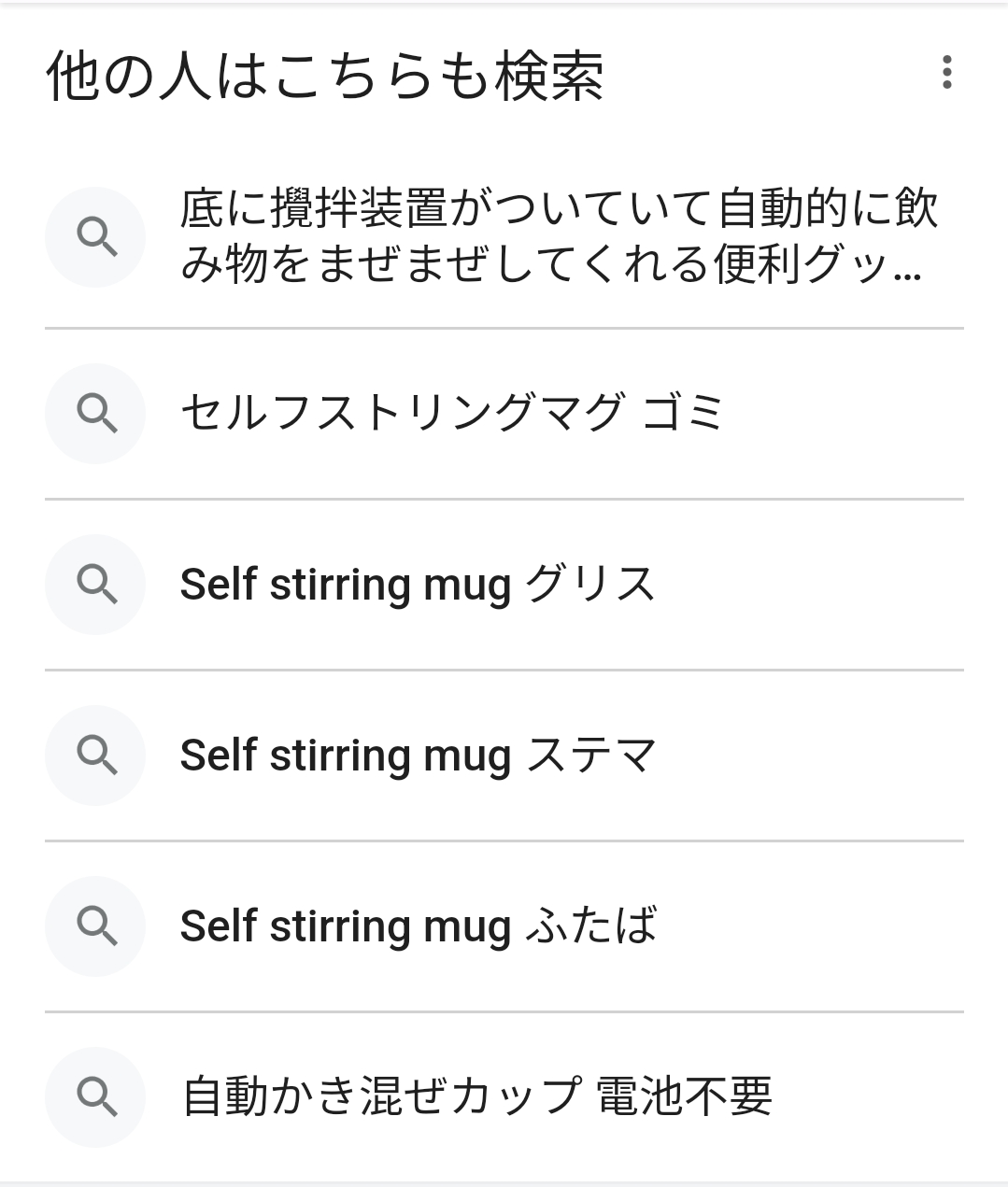
Task: Click the word ステマ in fourth suggestion
Action: (591, 755)
